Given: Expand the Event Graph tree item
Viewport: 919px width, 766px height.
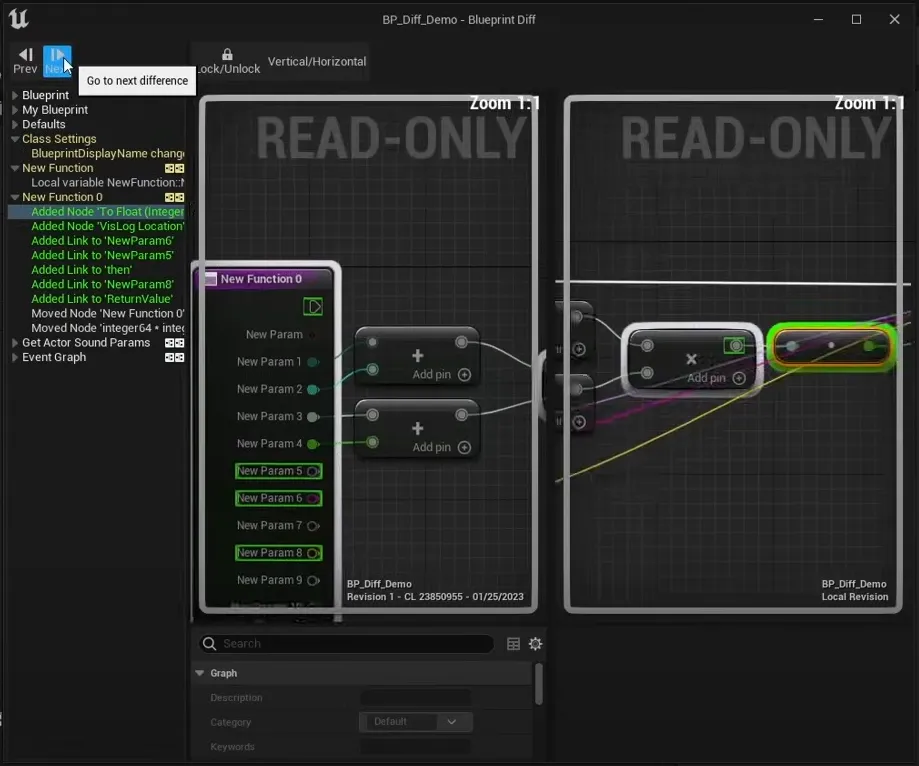Looking at the screenshot, I should 15,358.
